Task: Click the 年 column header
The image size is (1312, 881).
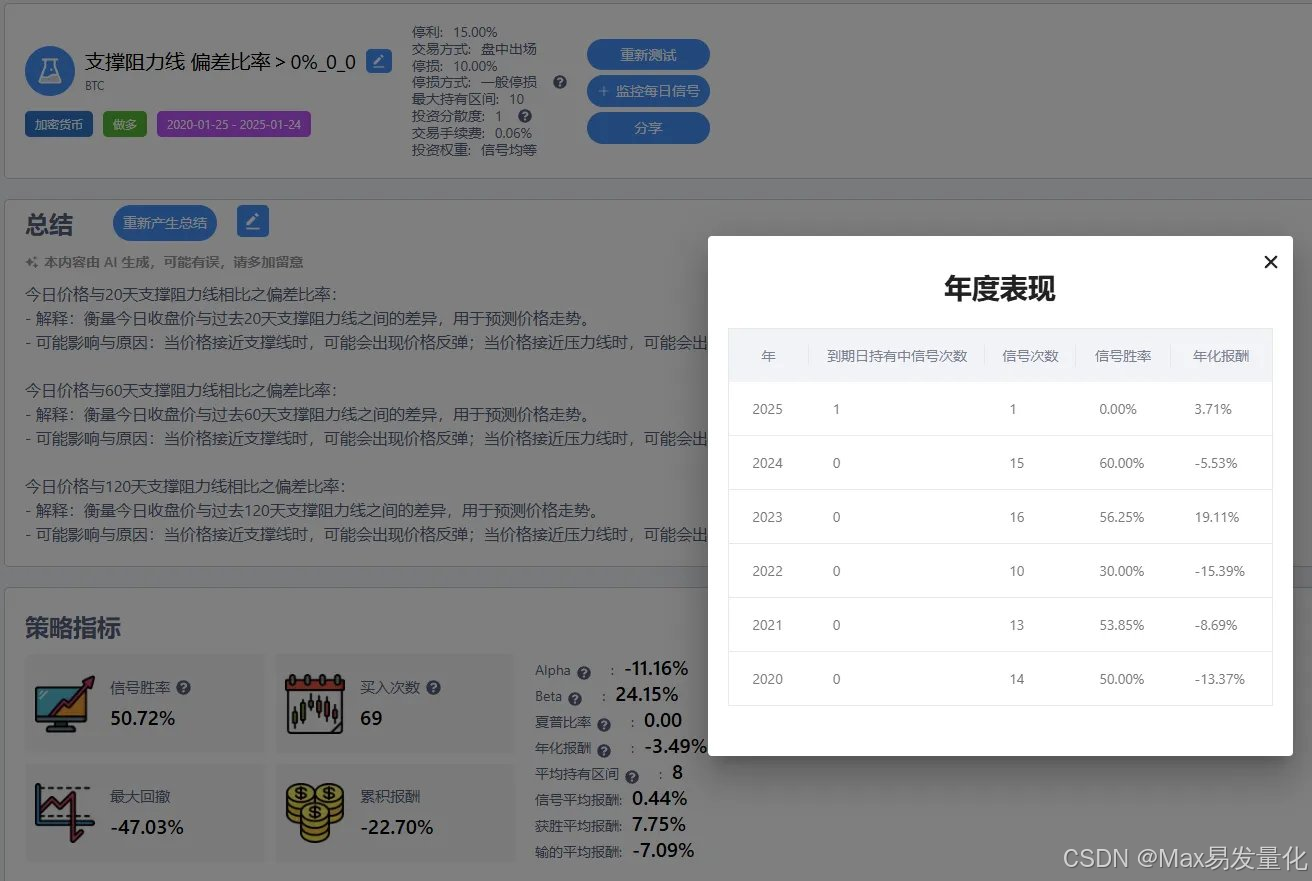Action: [768, 355]
